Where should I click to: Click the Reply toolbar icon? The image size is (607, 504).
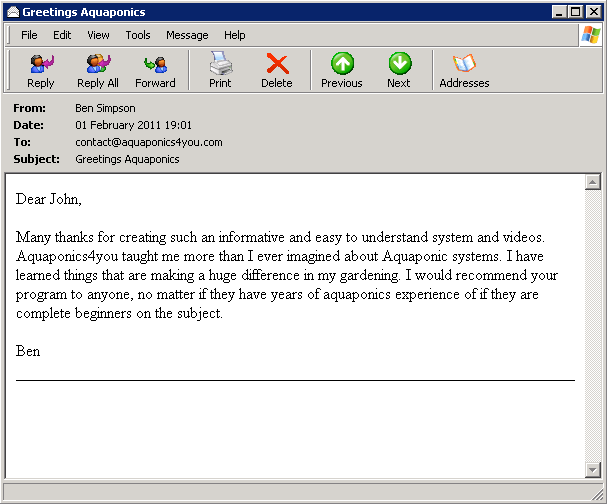pos(41,65)
